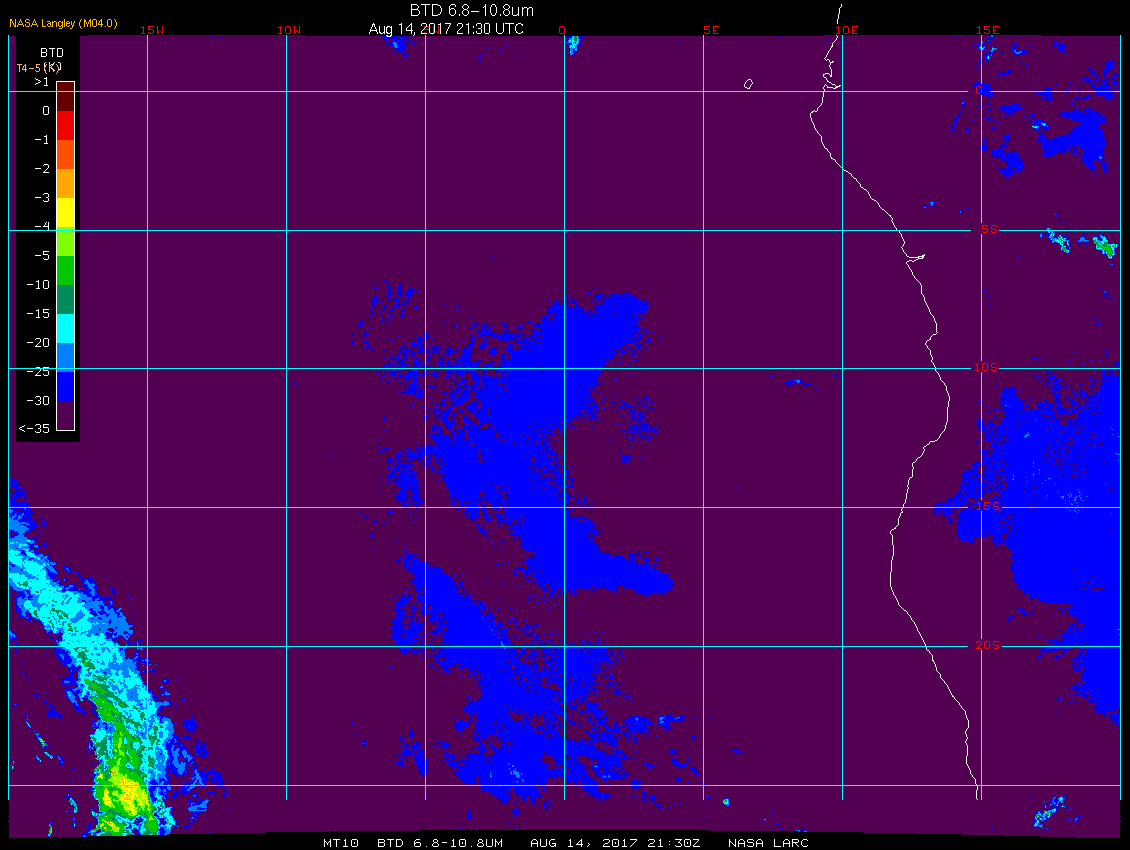Pick the yellow segment of the color bar
Viewport: 1130px width, 850px height.
(66, 213)
